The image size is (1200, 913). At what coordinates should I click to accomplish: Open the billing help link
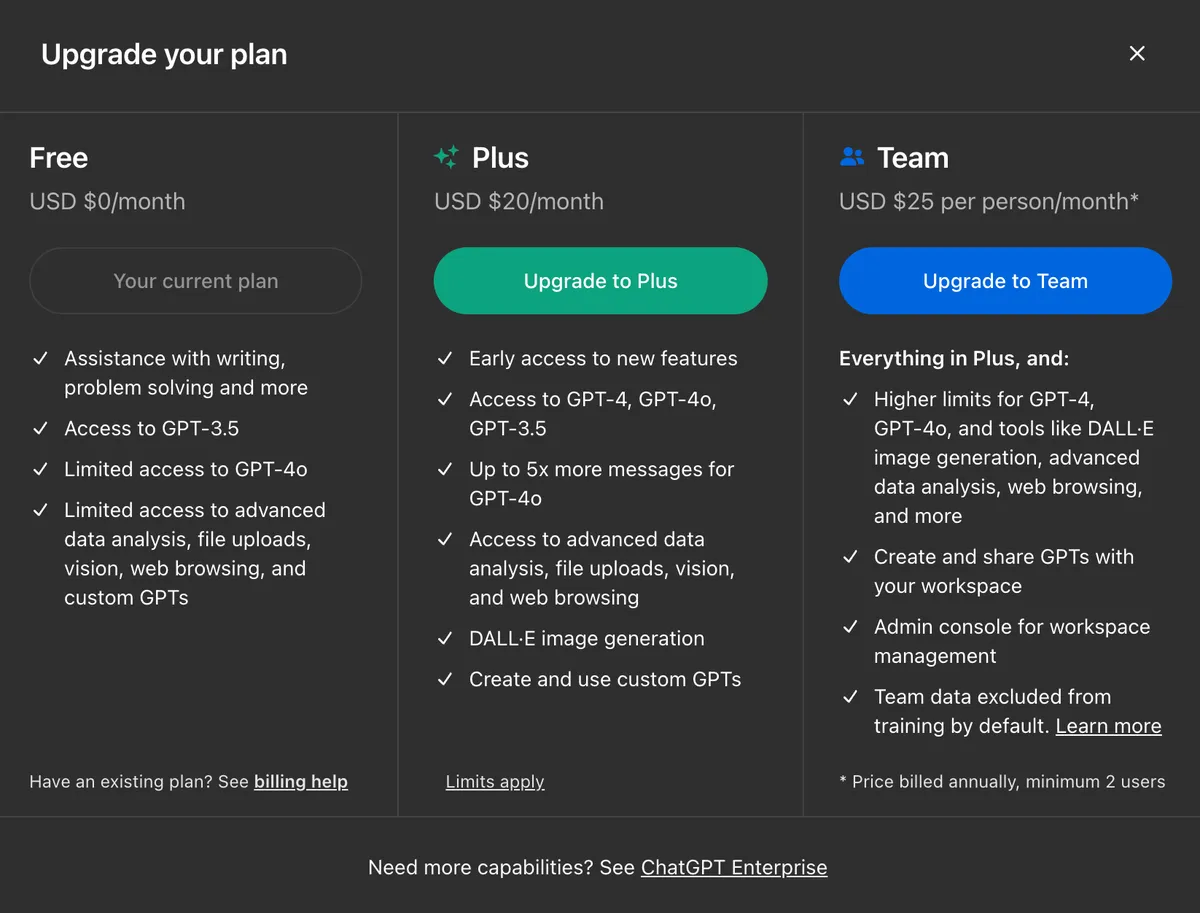301,781
